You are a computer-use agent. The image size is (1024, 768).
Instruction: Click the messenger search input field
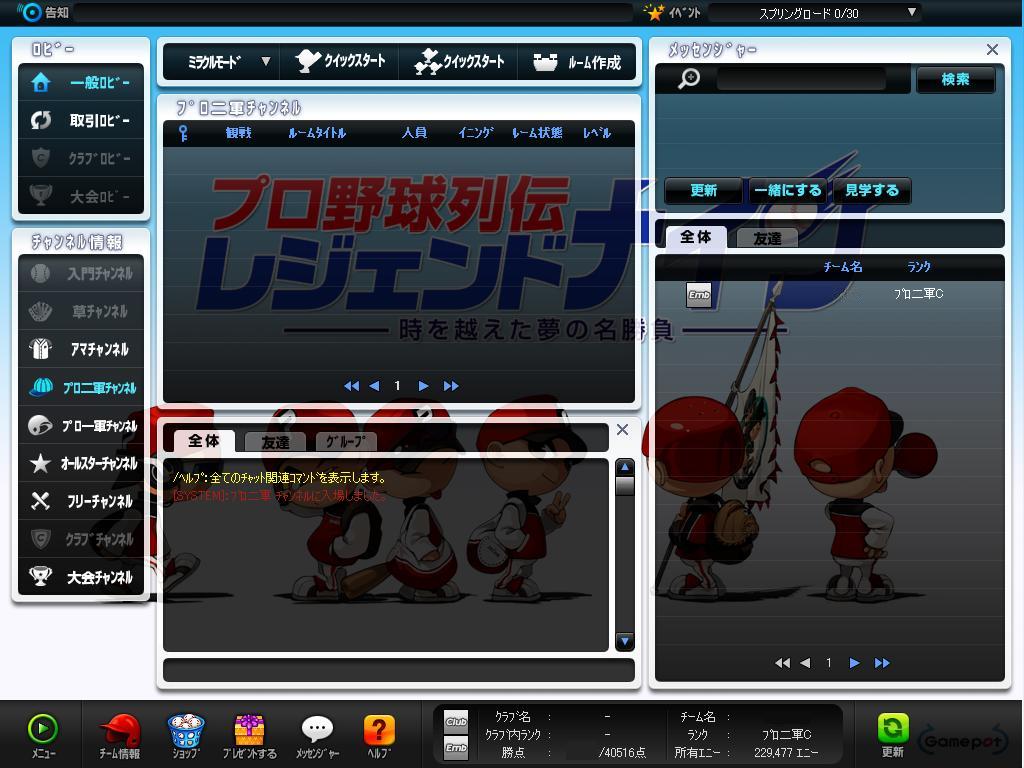point(801,79)
